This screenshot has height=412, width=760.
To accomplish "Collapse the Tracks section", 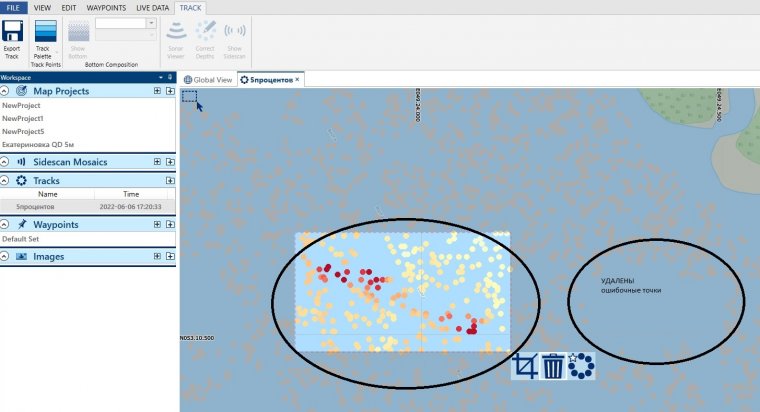I will pos(6,181).
